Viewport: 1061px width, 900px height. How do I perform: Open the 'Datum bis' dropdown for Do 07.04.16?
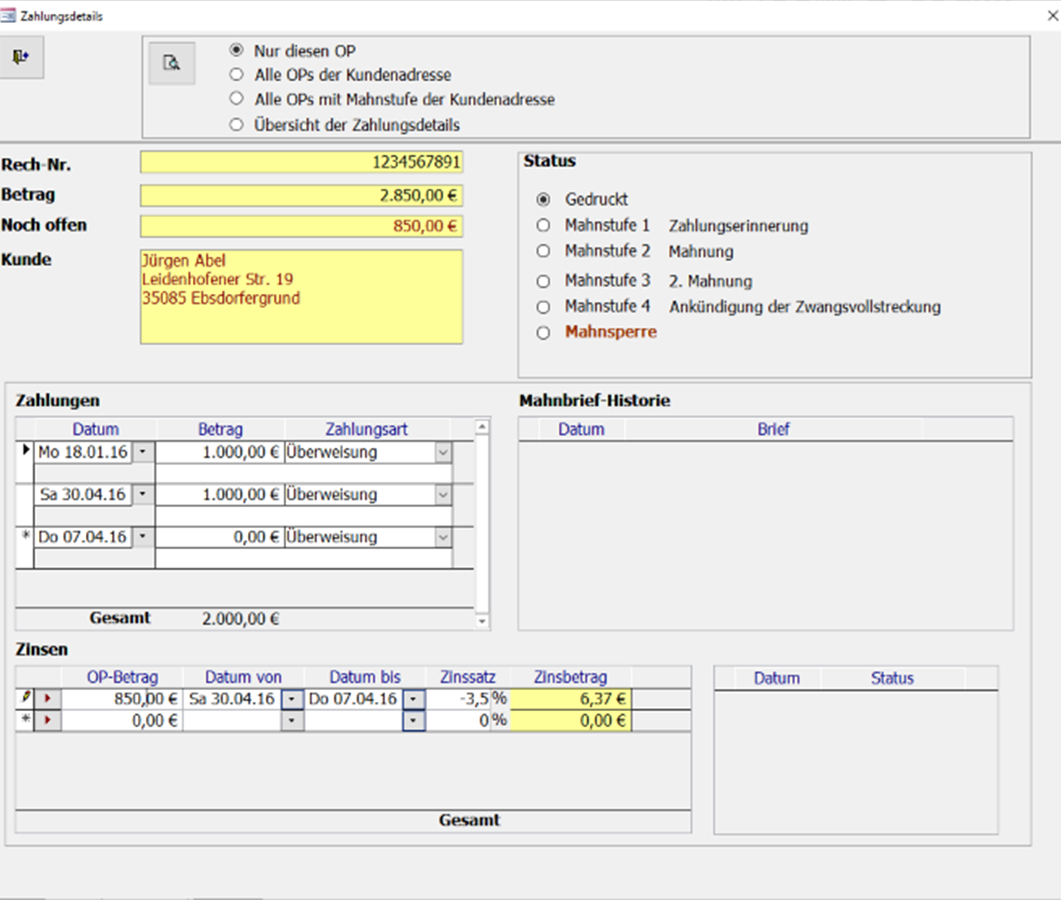pyautogui.click(x=414, y=699)
